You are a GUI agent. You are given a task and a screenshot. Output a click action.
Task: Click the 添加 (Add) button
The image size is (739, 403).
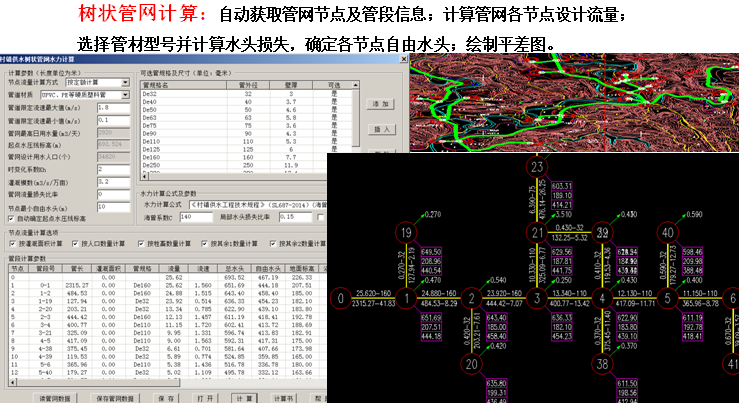[x=381, y=103]
